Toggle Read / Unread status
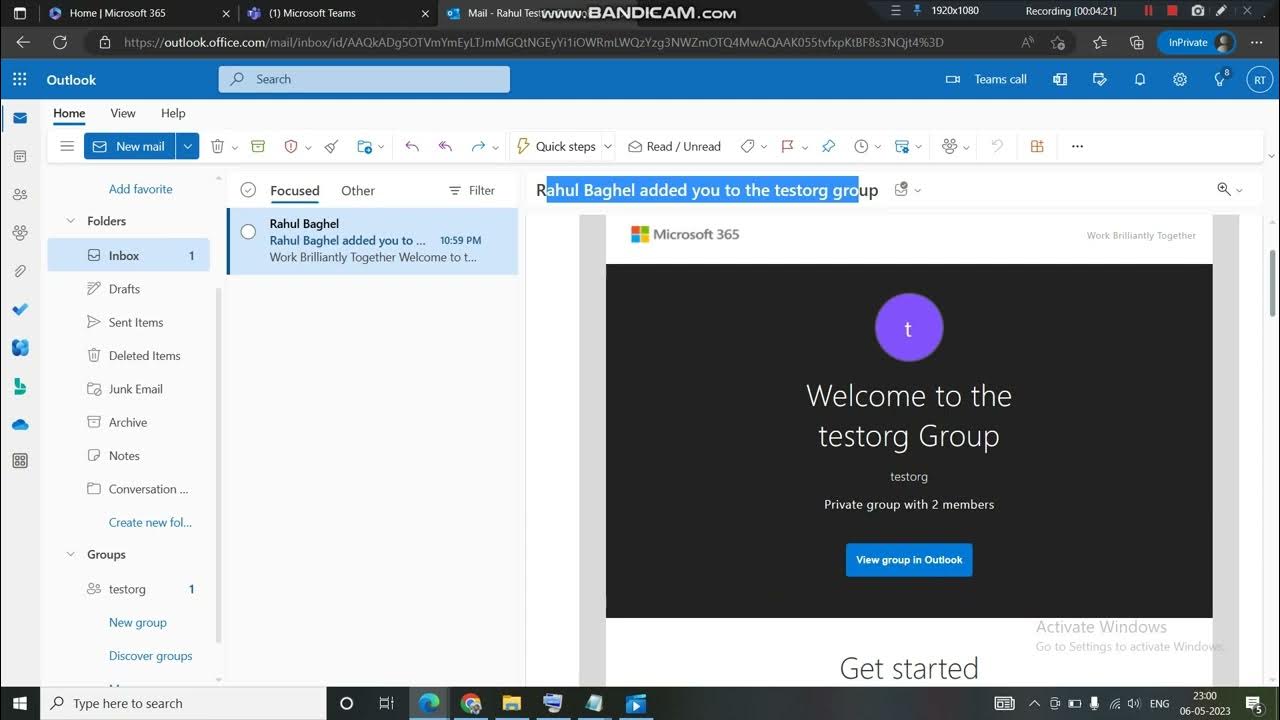 click(x=674, y=146)
